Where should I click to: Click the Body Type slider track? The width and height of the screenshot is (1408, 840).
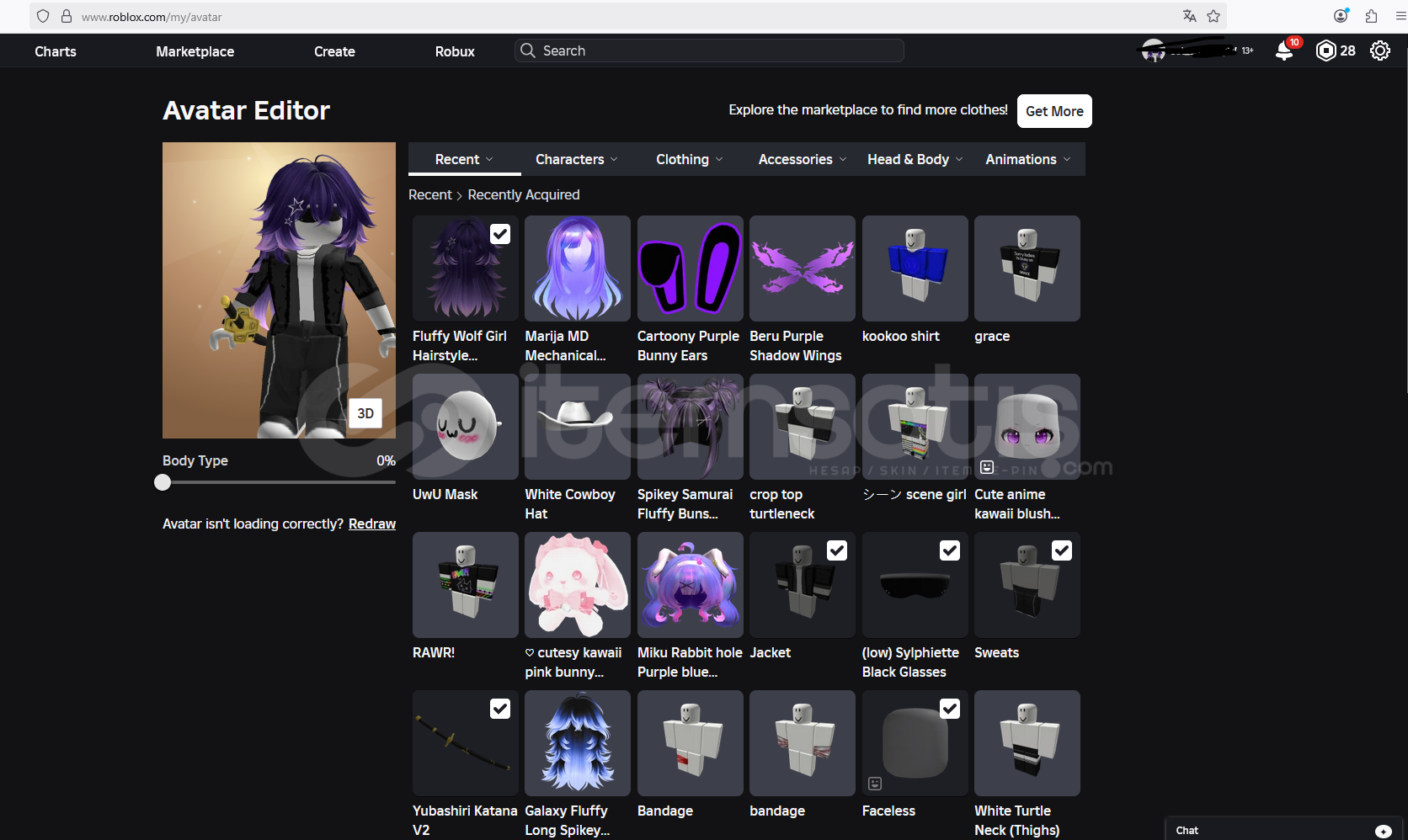point(279,482)
